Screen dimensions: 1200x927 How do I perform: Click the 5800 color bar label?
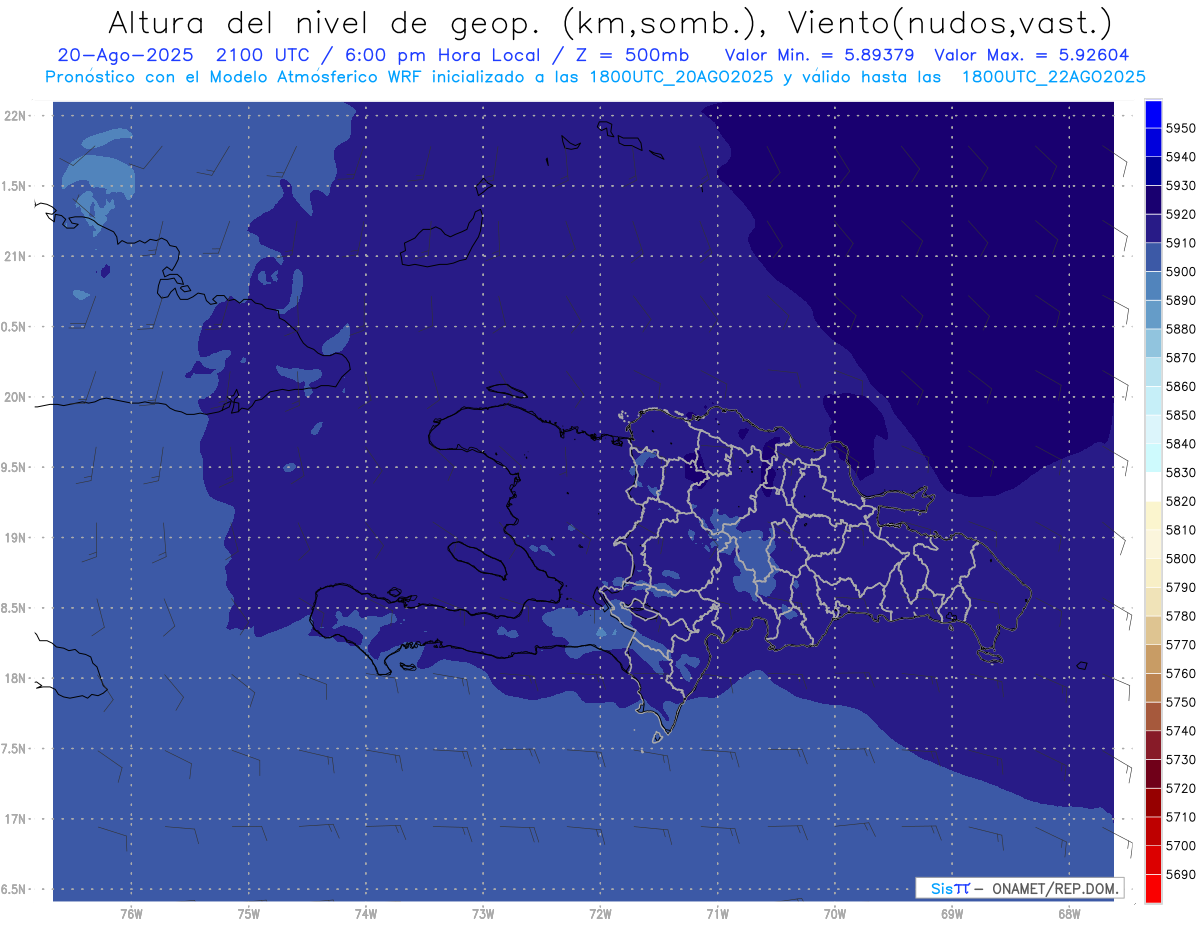pos(1181,558)
